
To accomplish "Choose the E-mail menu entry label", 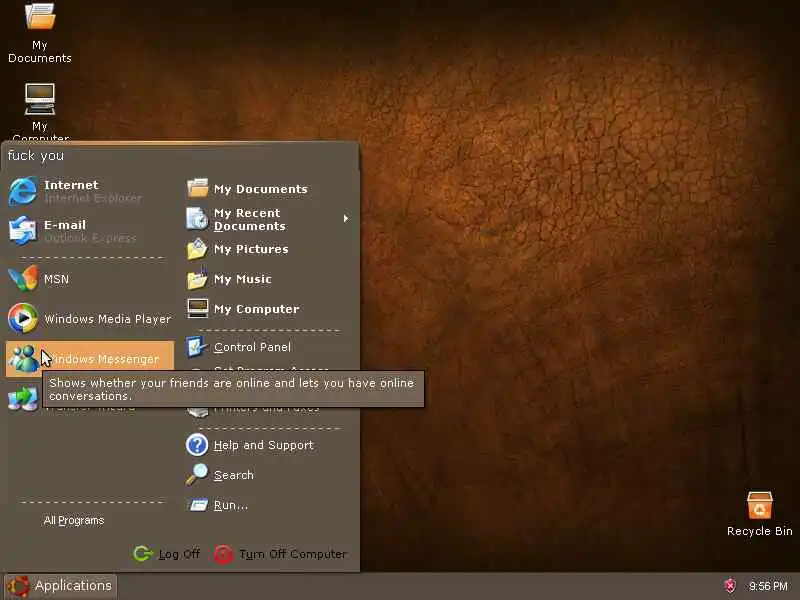I will [65, 224].
